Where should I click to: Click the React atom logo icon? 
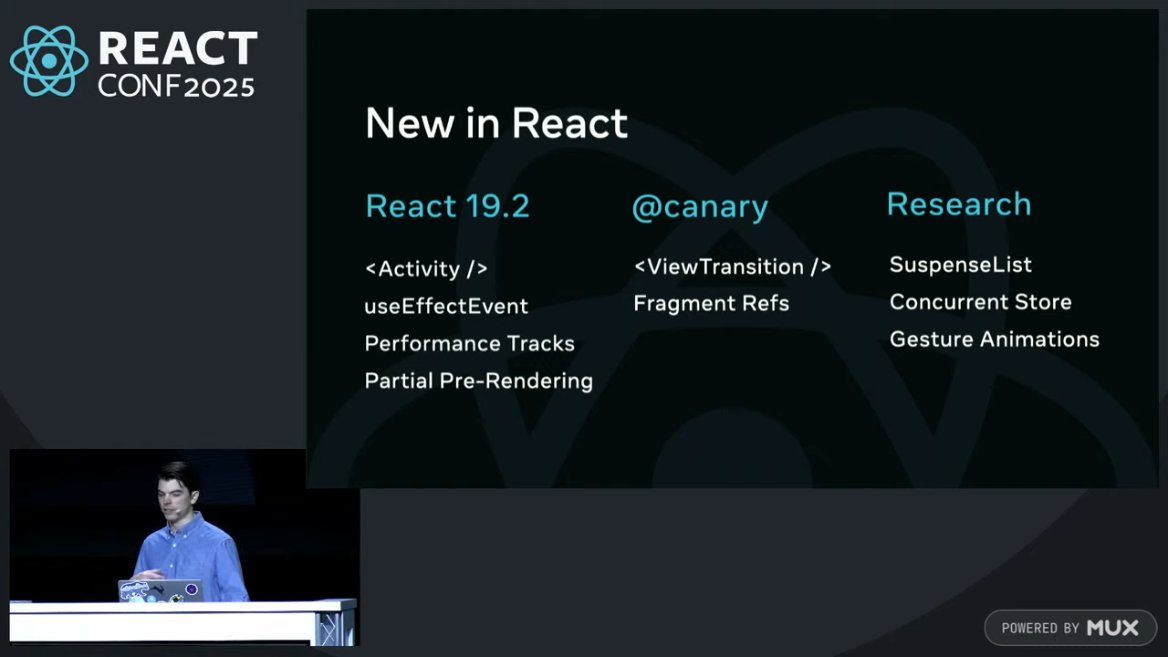(x=49, y=62)
